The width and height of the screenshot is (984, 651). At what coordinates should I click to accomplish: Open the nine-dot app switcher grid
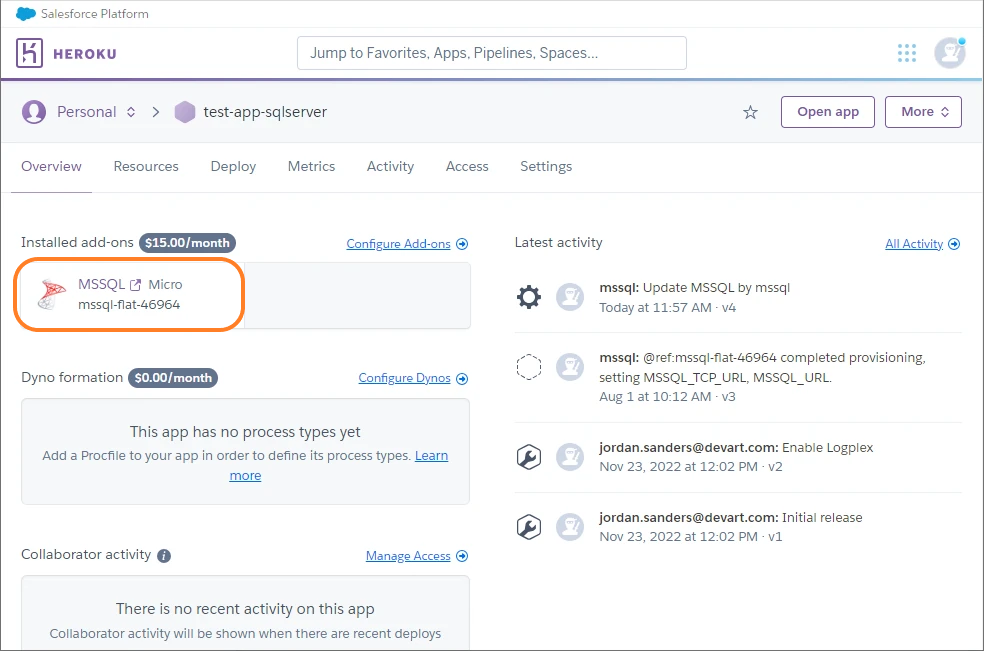click(906, 53)
